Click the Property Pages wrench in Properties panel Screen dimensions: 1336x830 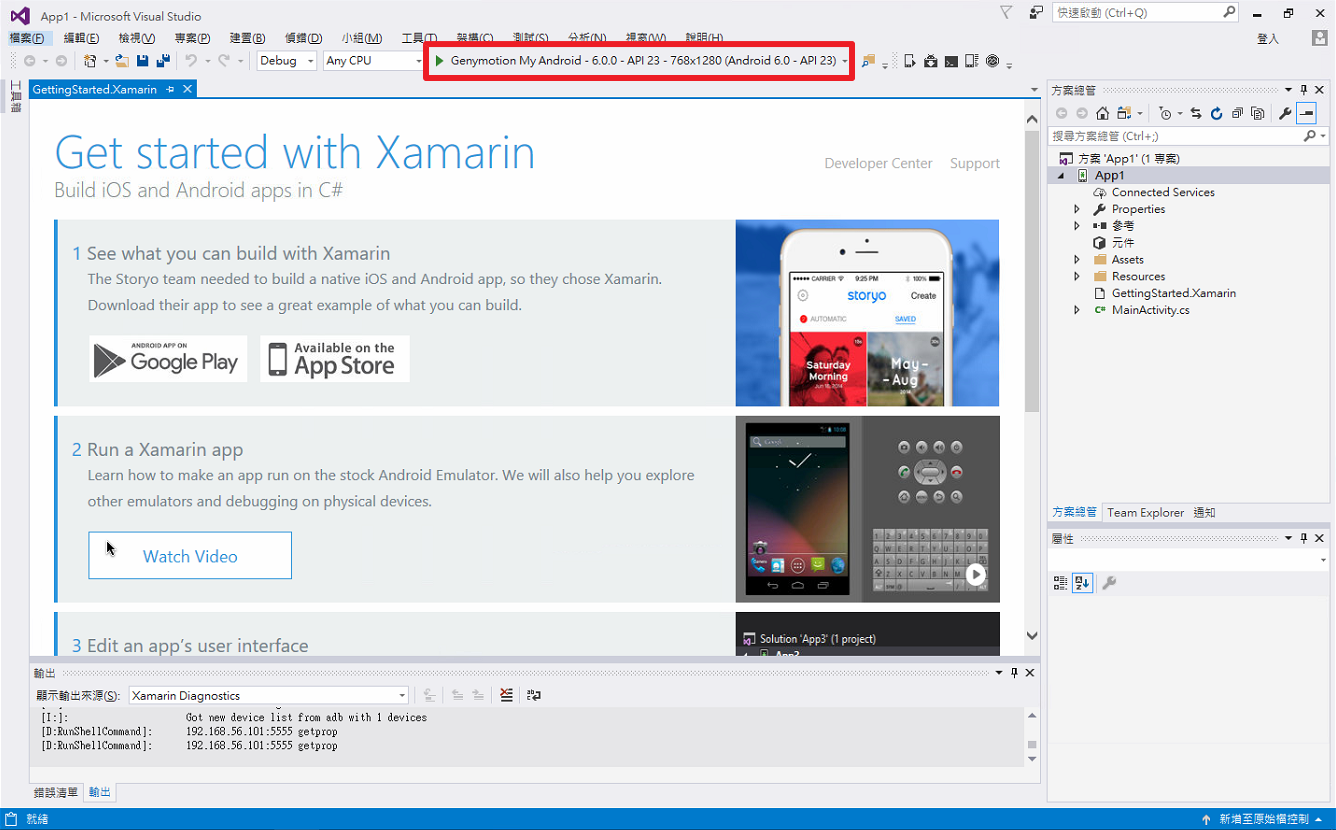[x=1109, y=583]
